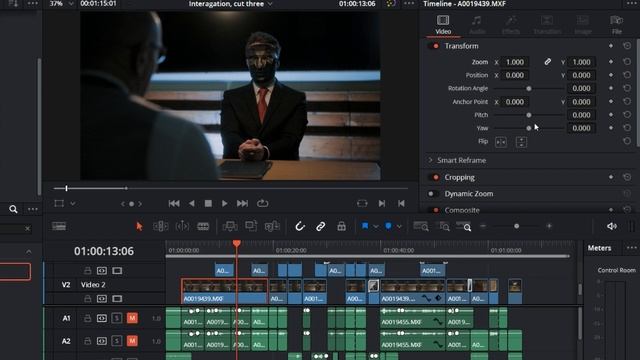Go to next clip edit point

pos(382,203)
